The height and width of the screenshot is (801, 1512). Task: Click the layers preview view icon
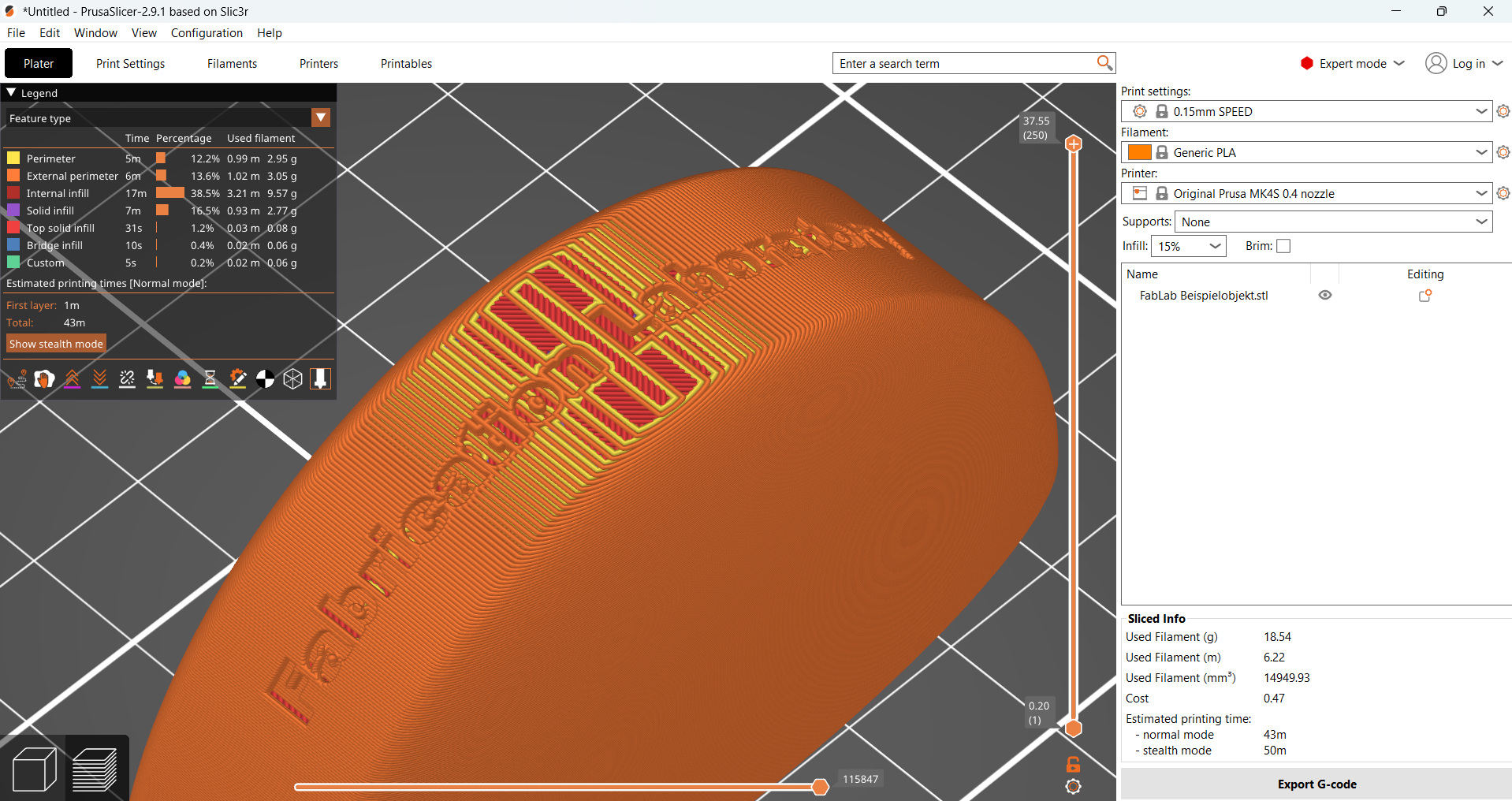coord(95,769)
